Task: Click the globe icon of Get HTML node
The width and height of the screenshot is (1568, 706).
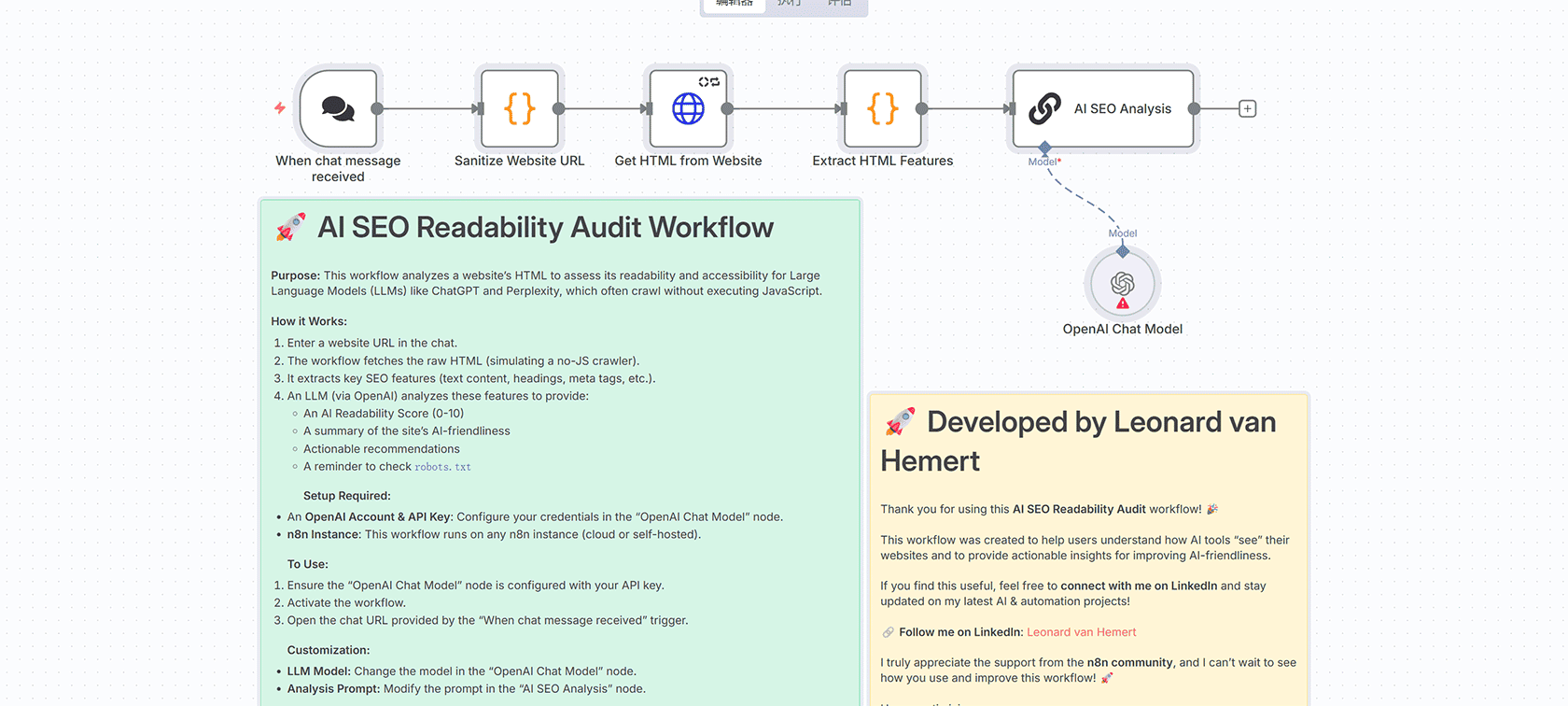Action: (x=688, y=109)
